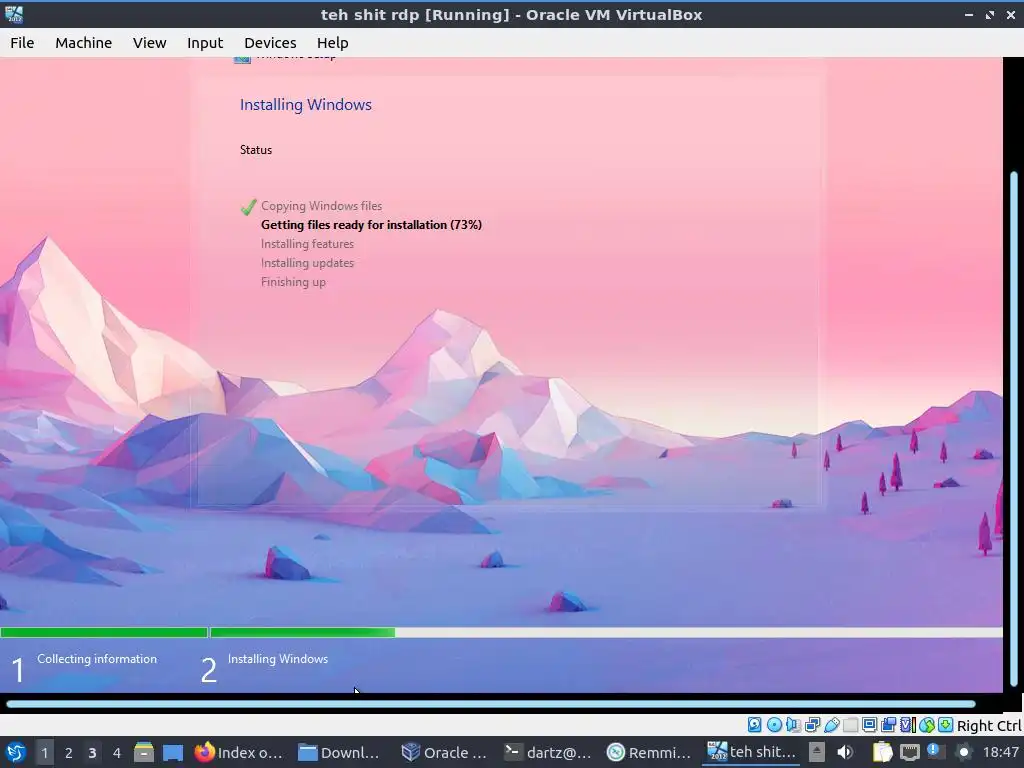Click the 18:47 clock in panel
This screenshot has width=1024, height=768.
coord(1000,752)
